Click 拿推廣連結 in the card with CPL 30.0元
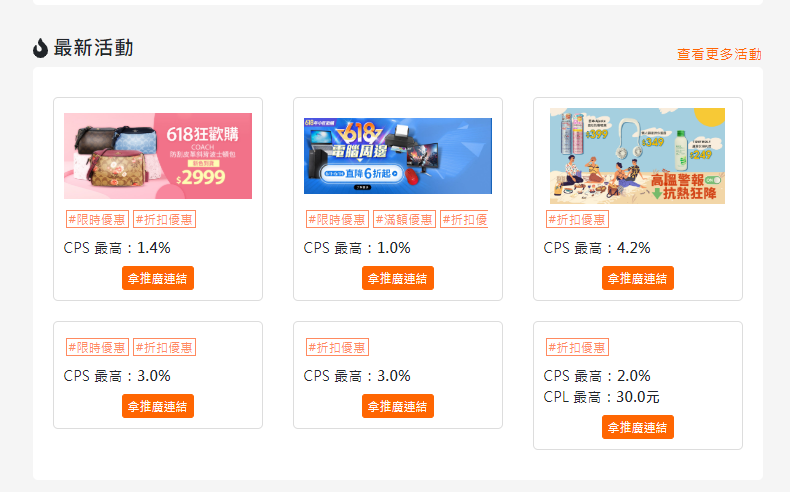 (637, 427)
